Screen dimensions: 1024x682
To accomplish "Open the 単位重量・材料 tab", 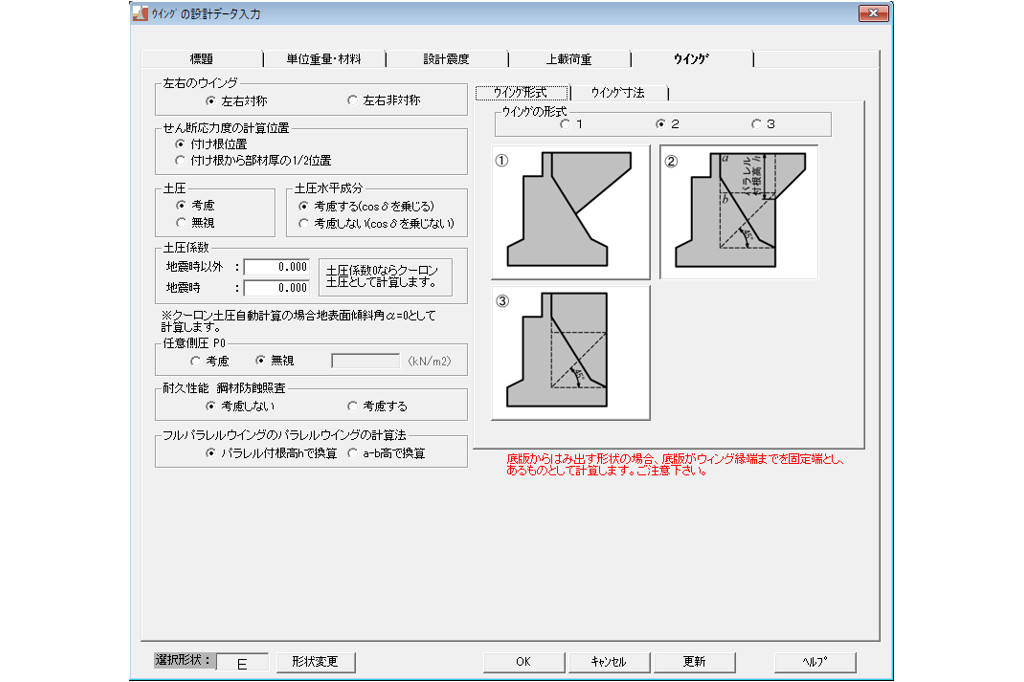I will (x=323, y=59).
